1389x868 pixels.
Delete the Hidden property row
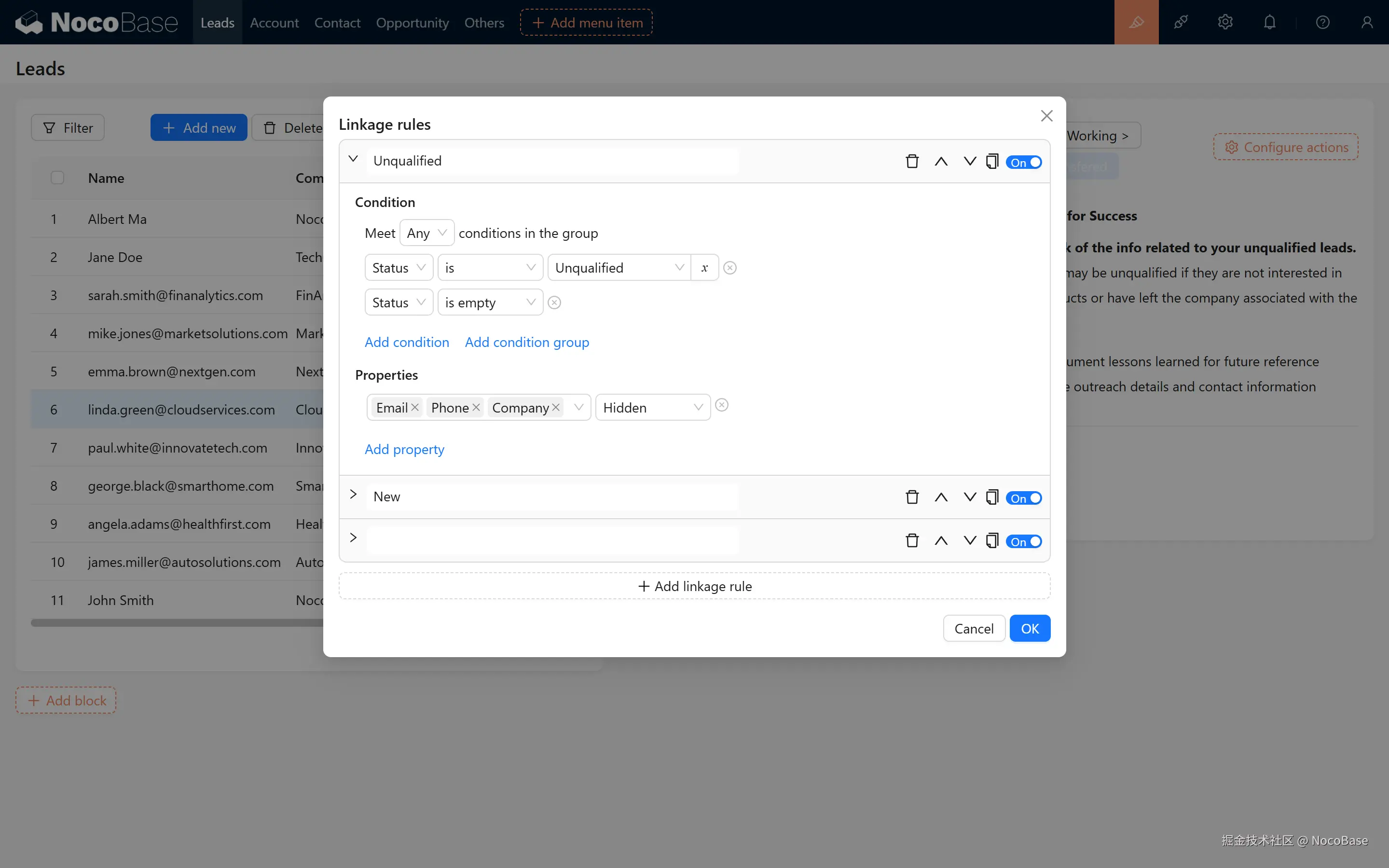pos(721,405)
